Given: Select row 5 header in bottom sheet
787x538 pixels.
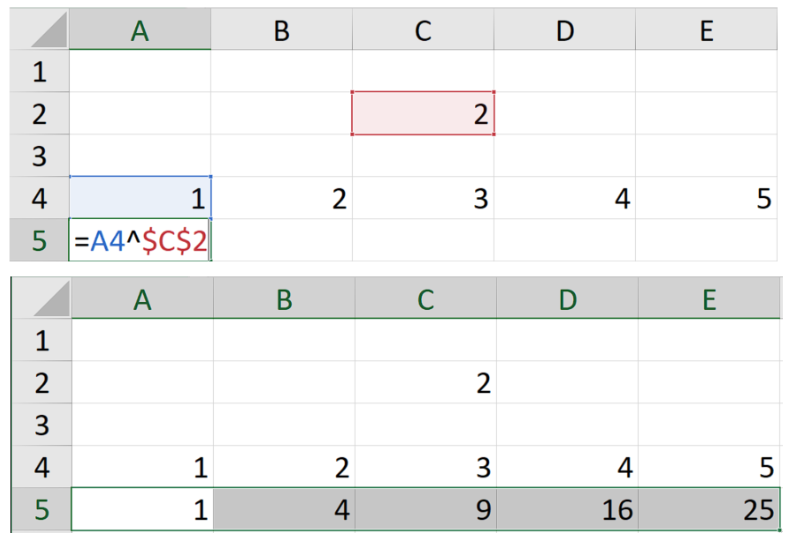Looking at the screenshot, I should pos(41,509).
